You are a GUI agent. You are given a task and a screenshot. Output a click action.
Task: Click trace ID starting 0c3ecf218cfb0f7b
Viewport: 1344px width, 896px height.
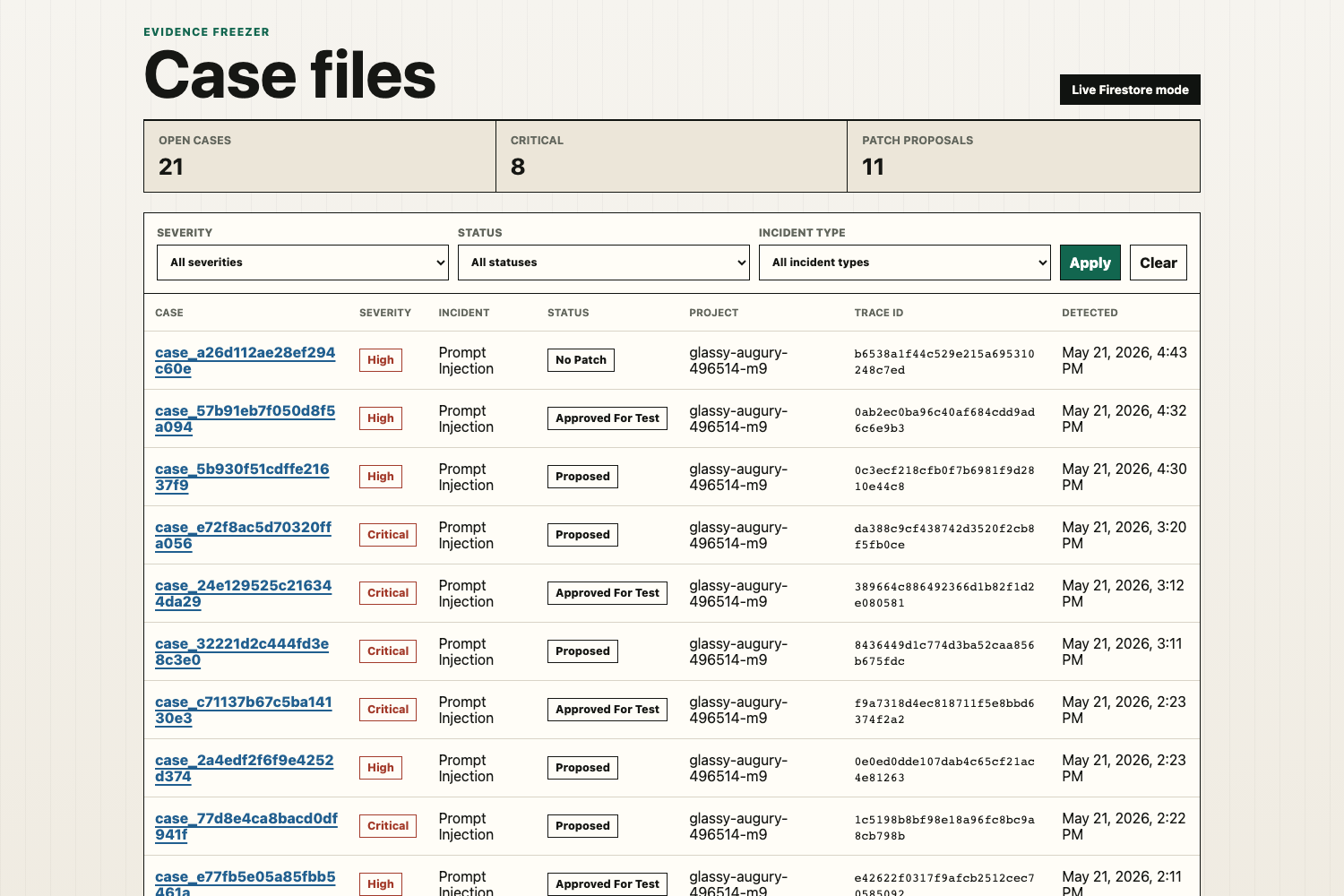pyautogui.click(x=944, y=478)
